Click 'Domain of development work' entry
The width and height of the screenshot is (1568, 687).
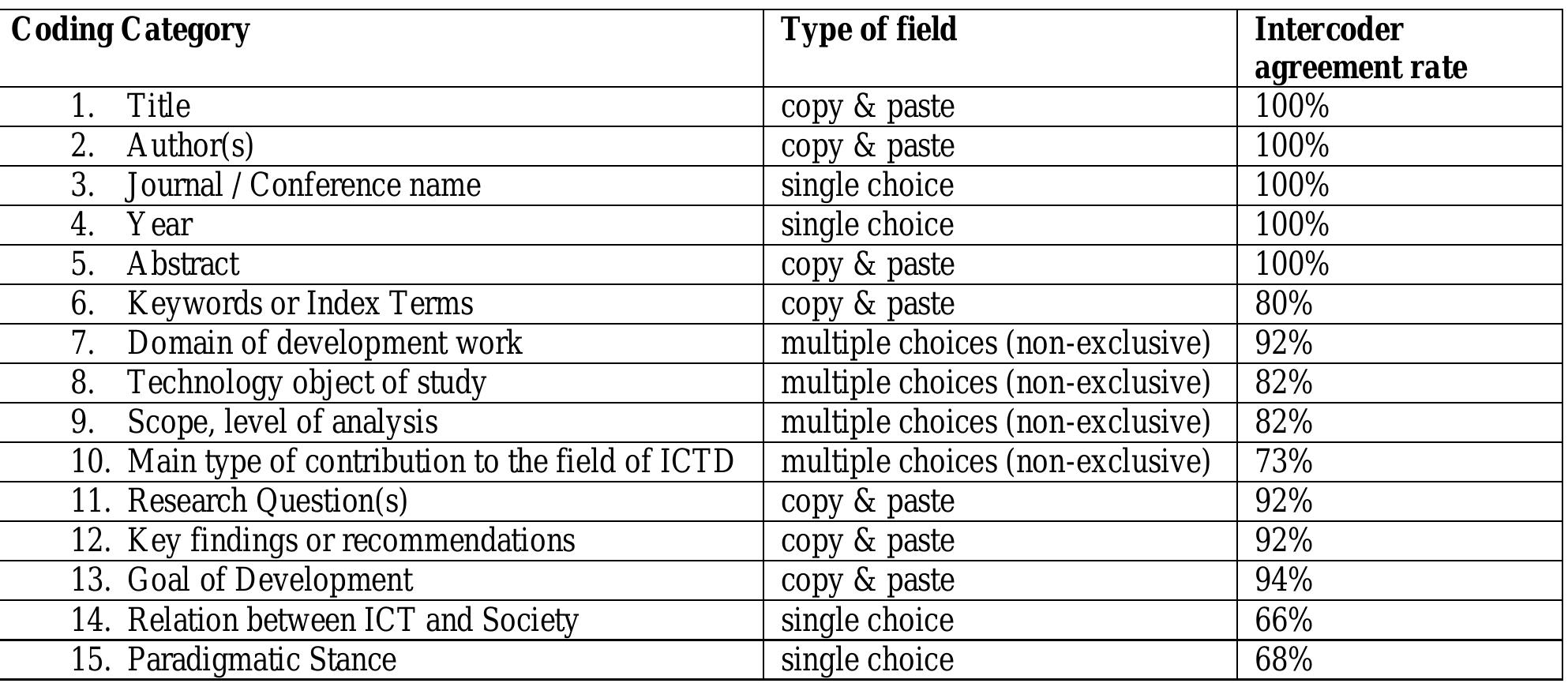tap(324, 343)
